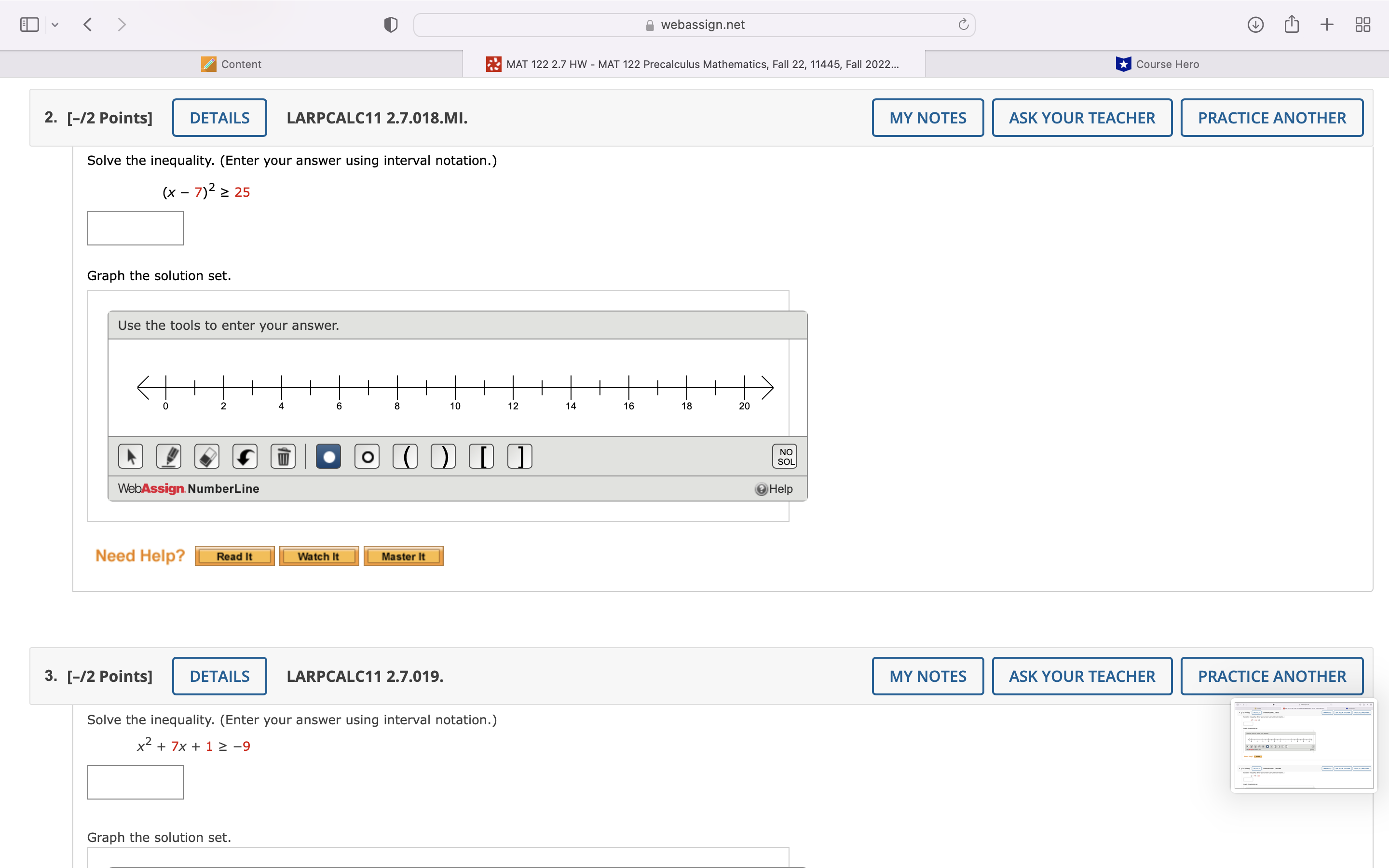1389x868 pixels.
Task: Expand DETAILS for question 2
Action: point(219,117)
